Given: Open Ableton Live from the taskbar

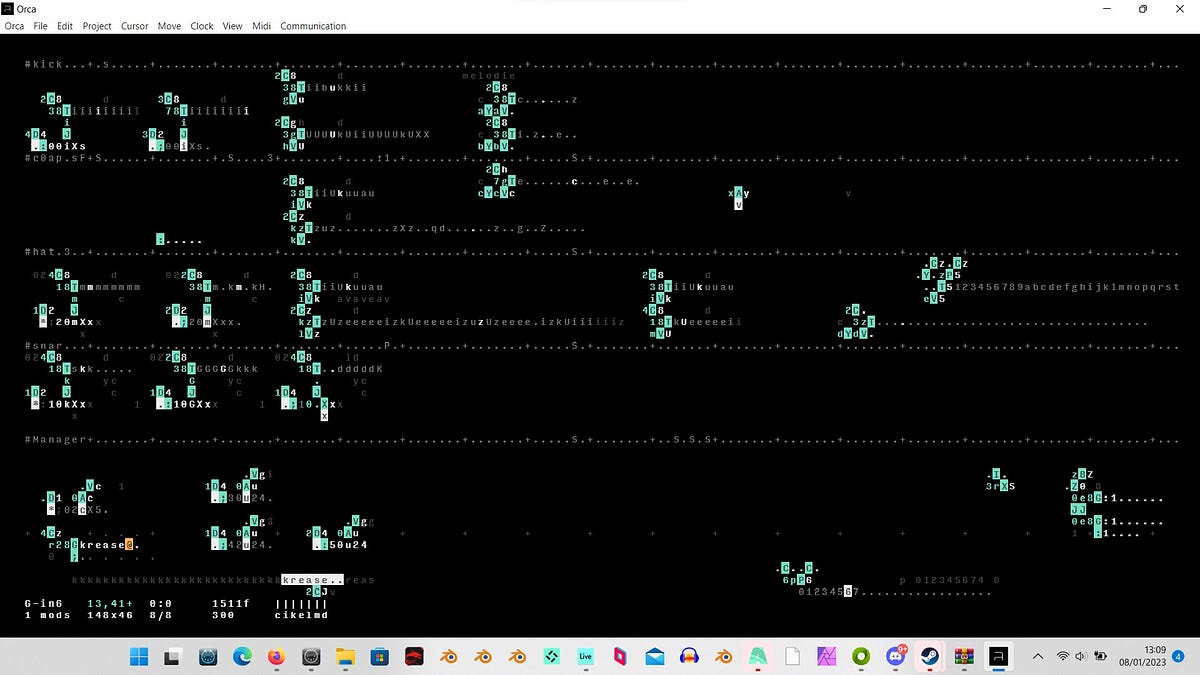Looking at the screenshot, I should [585, 657].
